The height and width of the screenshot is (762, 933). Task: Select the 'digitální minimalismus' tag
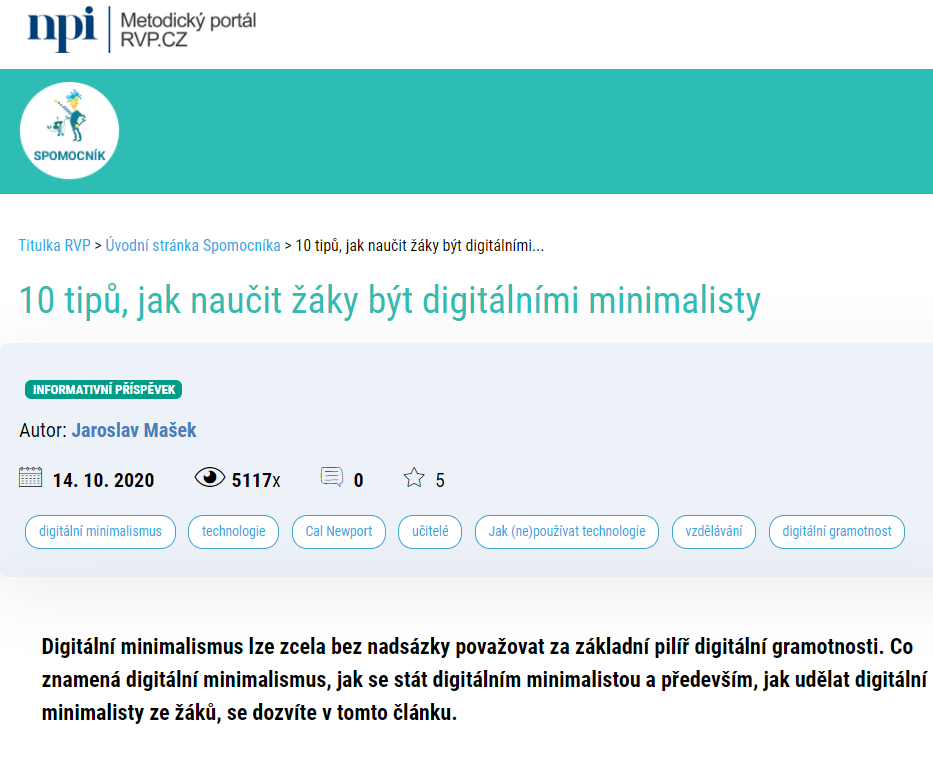click(100, 532)
